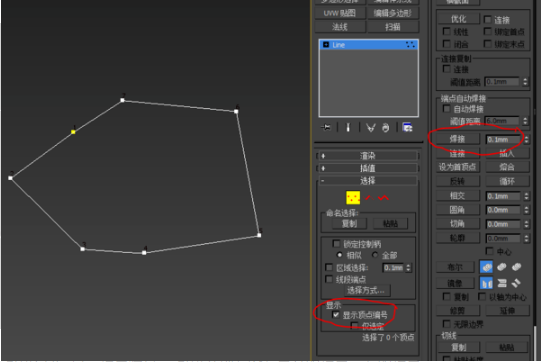
Task: Enable the 绑定末点 checkbox
Action: point(488,44)
